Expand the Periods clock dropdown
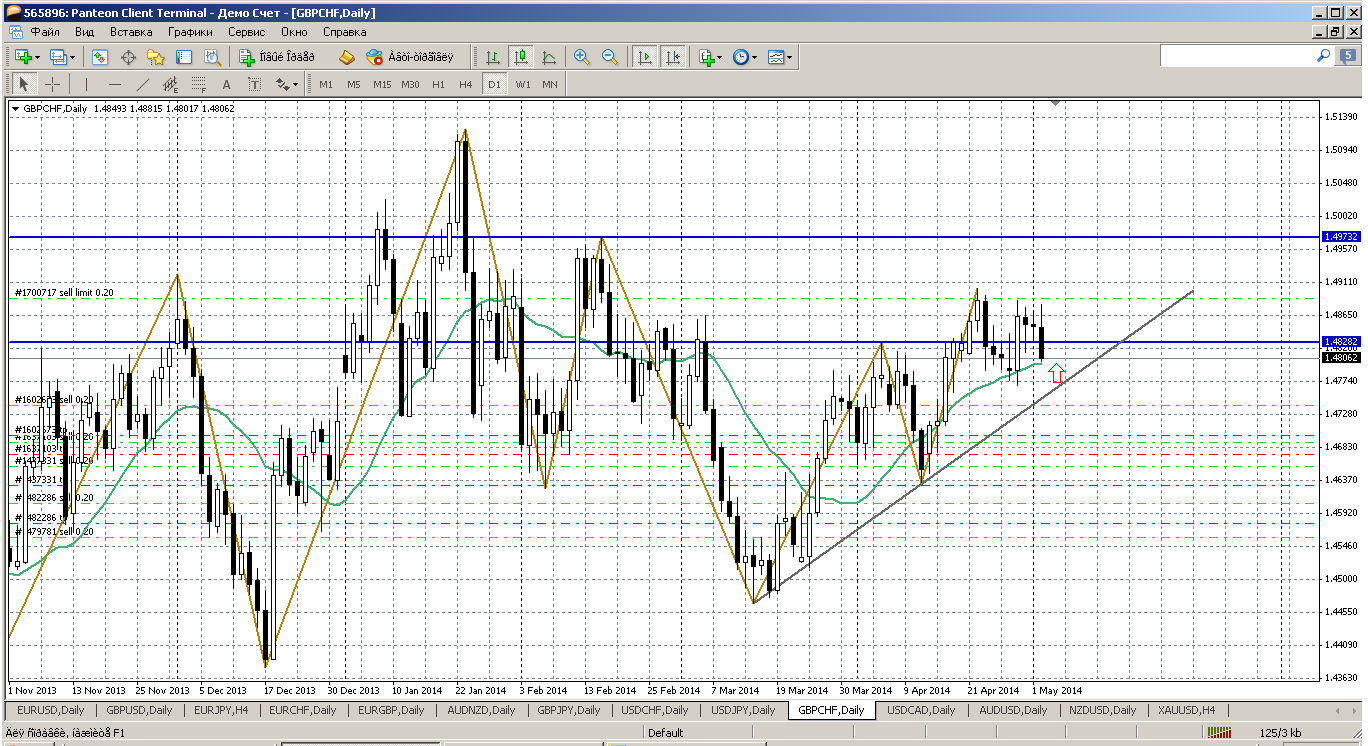Screen dimensions: 1368x746 point(755,58)
